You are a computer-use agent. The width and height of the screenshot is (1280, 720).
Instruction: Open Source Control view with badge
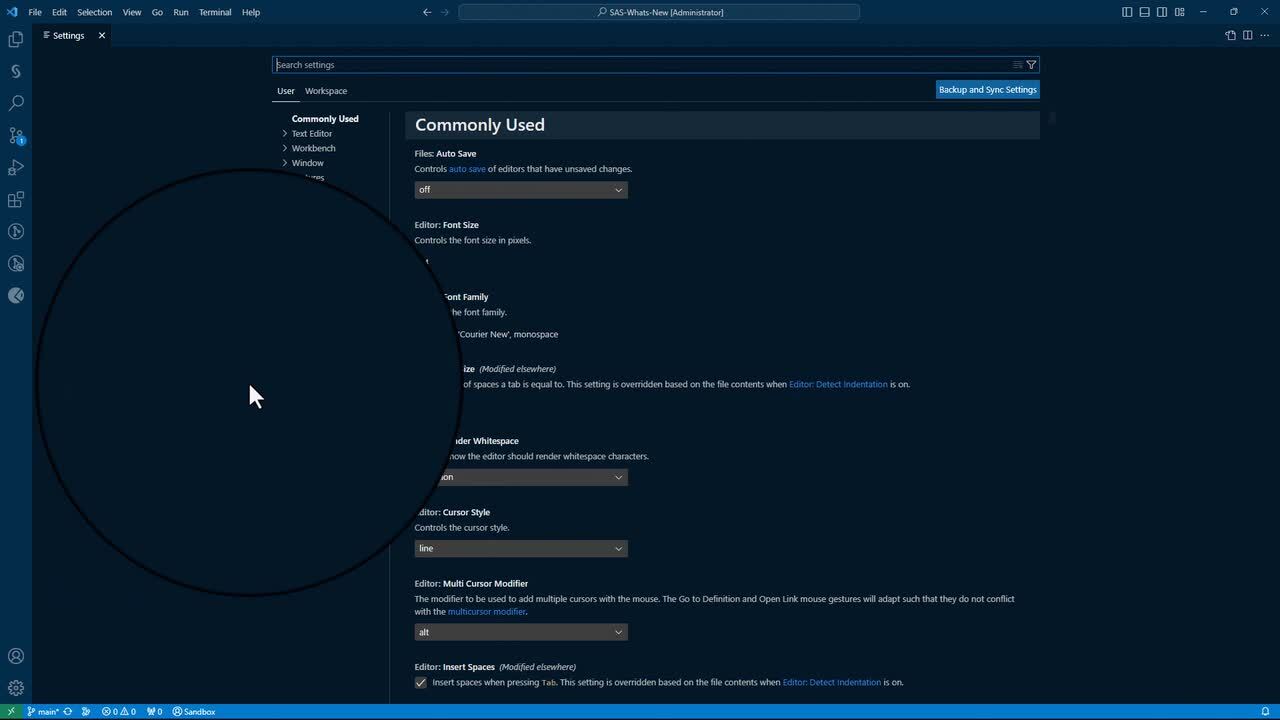[16, 135]
